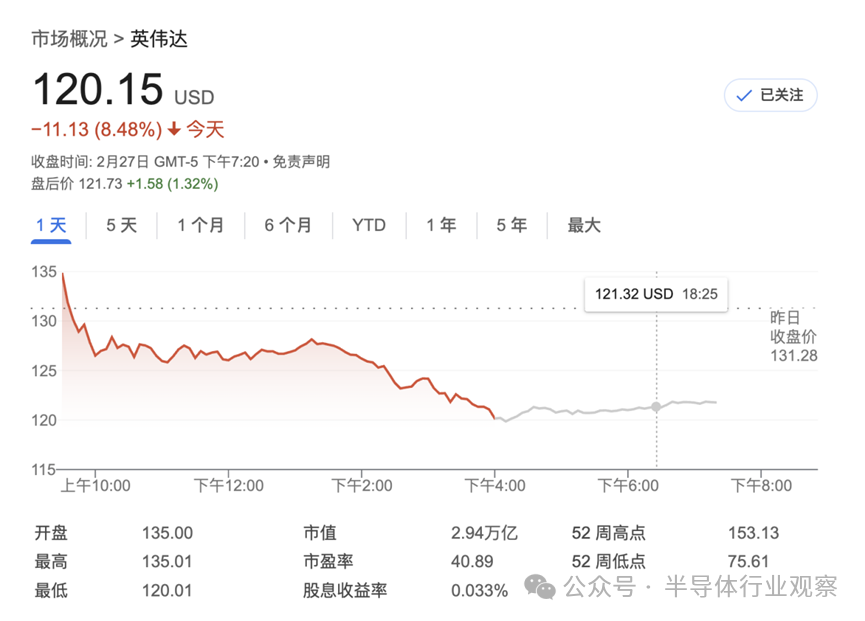Click the red down-arrow icon beside 今天

tap(174, 129)
